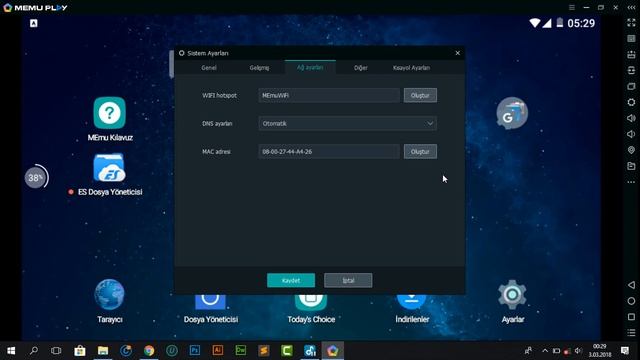Click the 38% memory cleaner circle
This screenshot has width=640, height=360.
36,177
